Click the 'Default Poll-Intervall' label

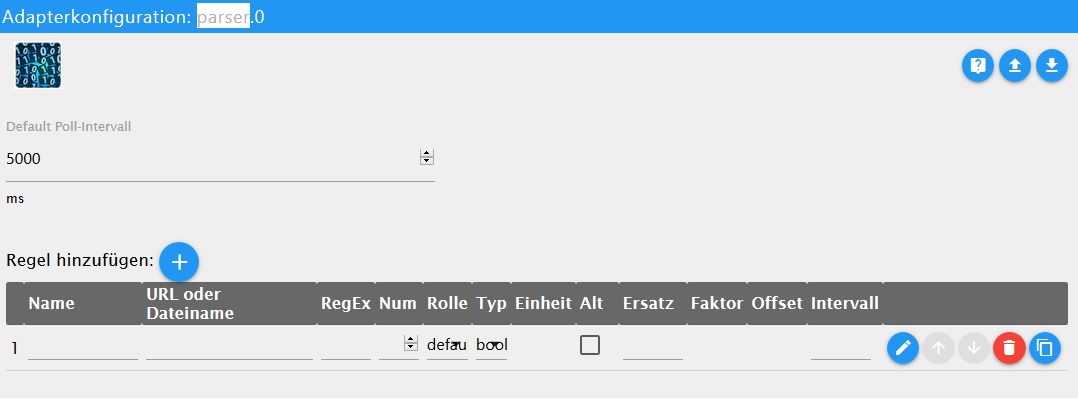click(69, 127)
